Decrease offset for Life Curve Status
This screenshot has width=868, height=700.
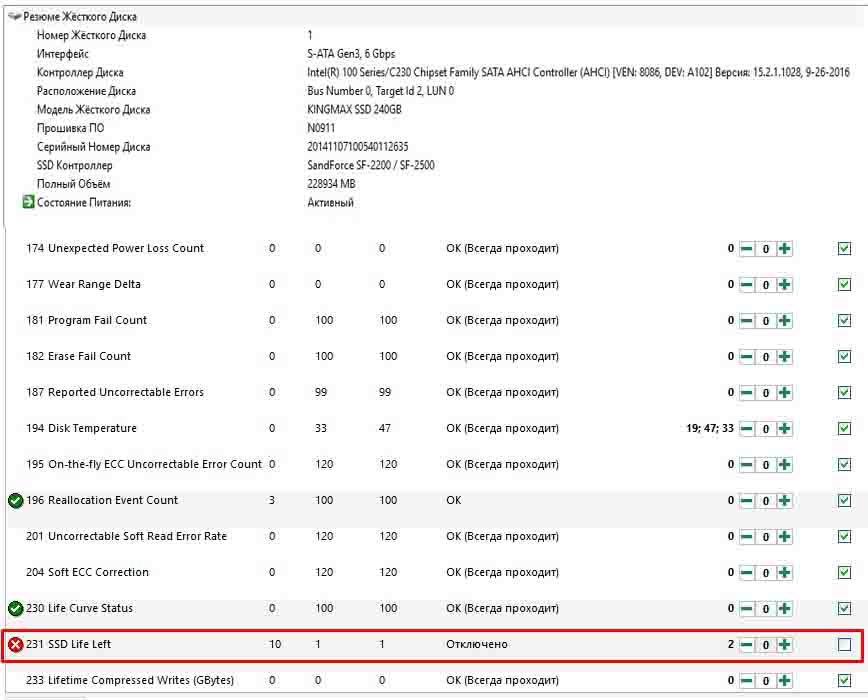pos(747,609)
